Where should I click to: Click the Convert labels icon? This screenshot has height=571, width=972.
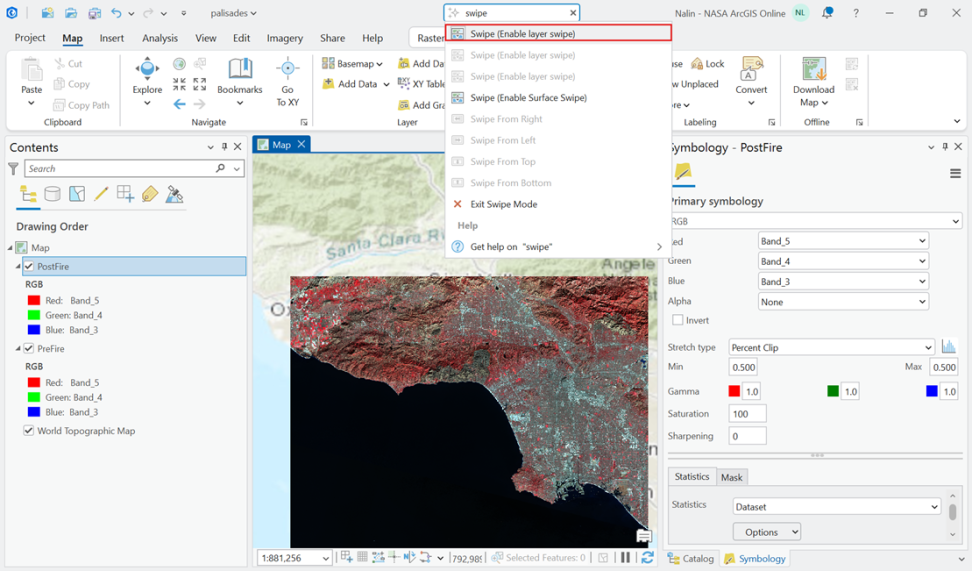[751, 68]
